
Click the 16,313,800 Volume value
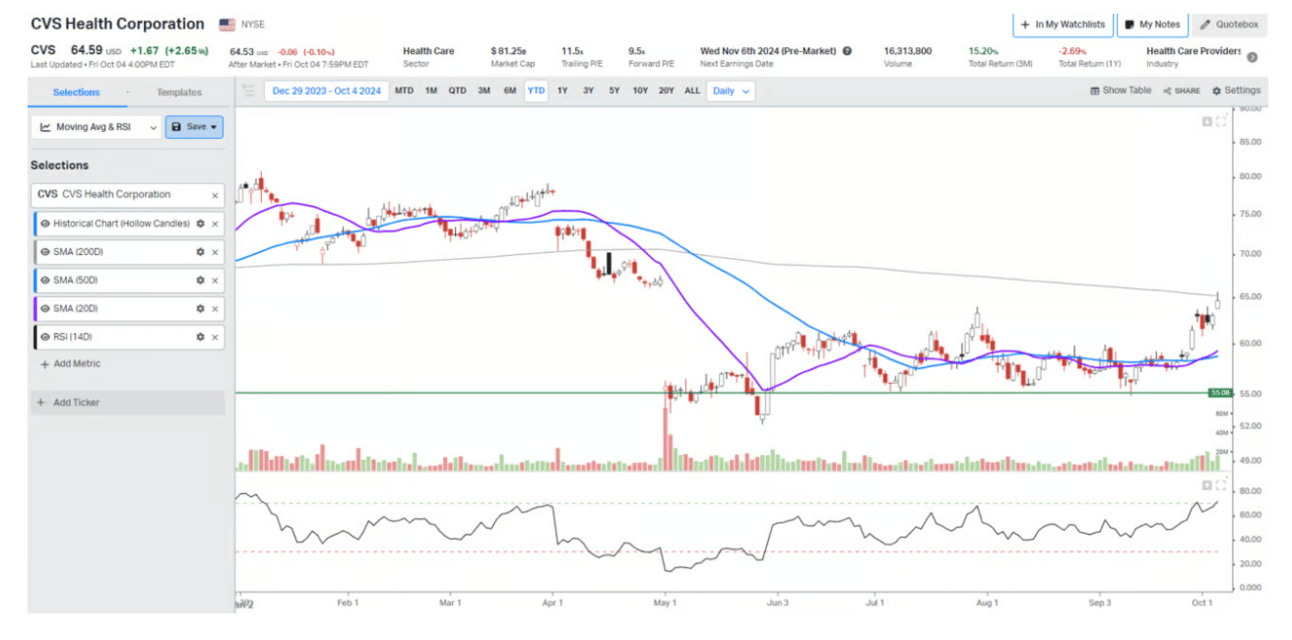pos(908,50)
